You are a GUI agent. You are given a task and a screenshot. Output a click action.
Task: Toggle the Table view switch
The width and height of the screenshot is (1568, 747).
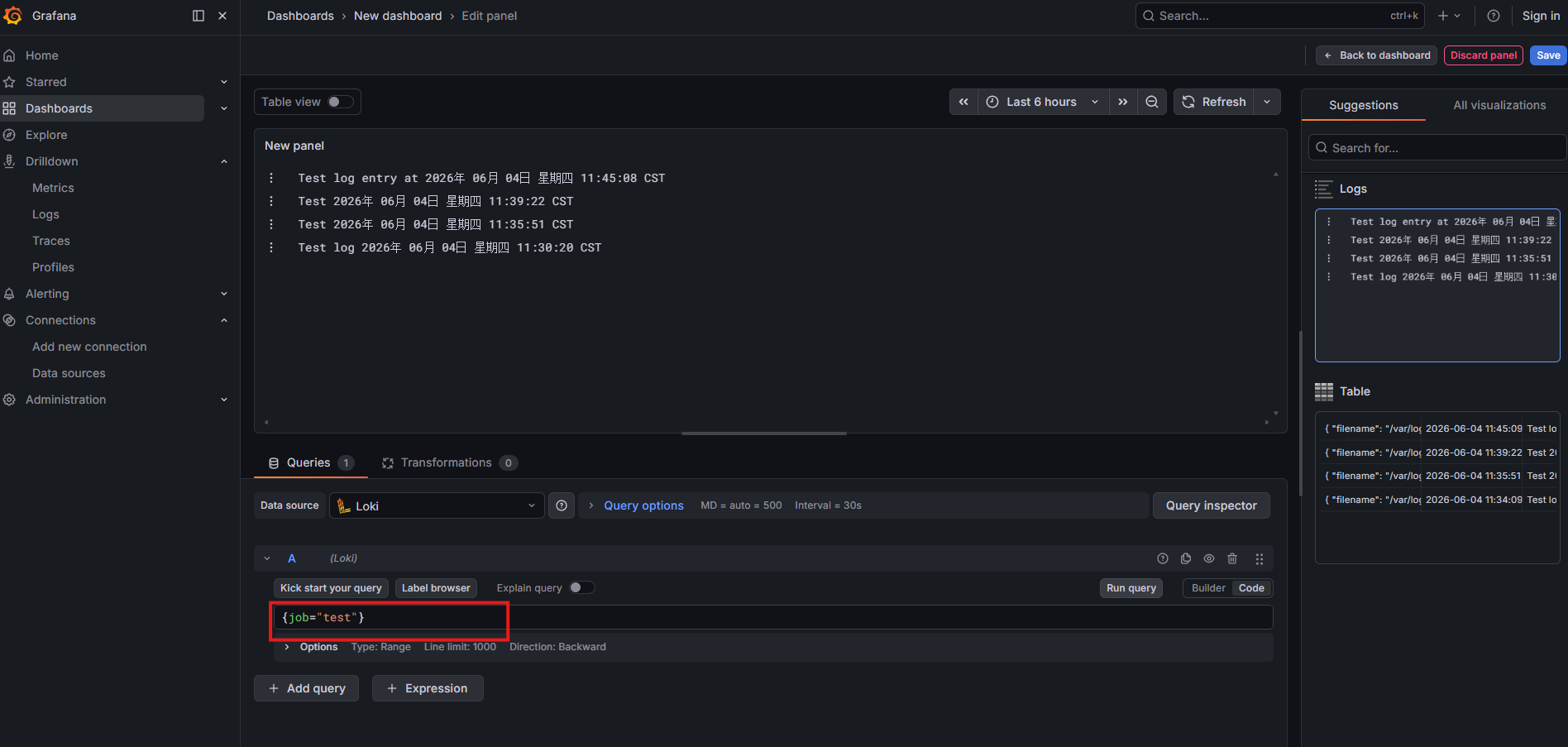tap(340, 102)
